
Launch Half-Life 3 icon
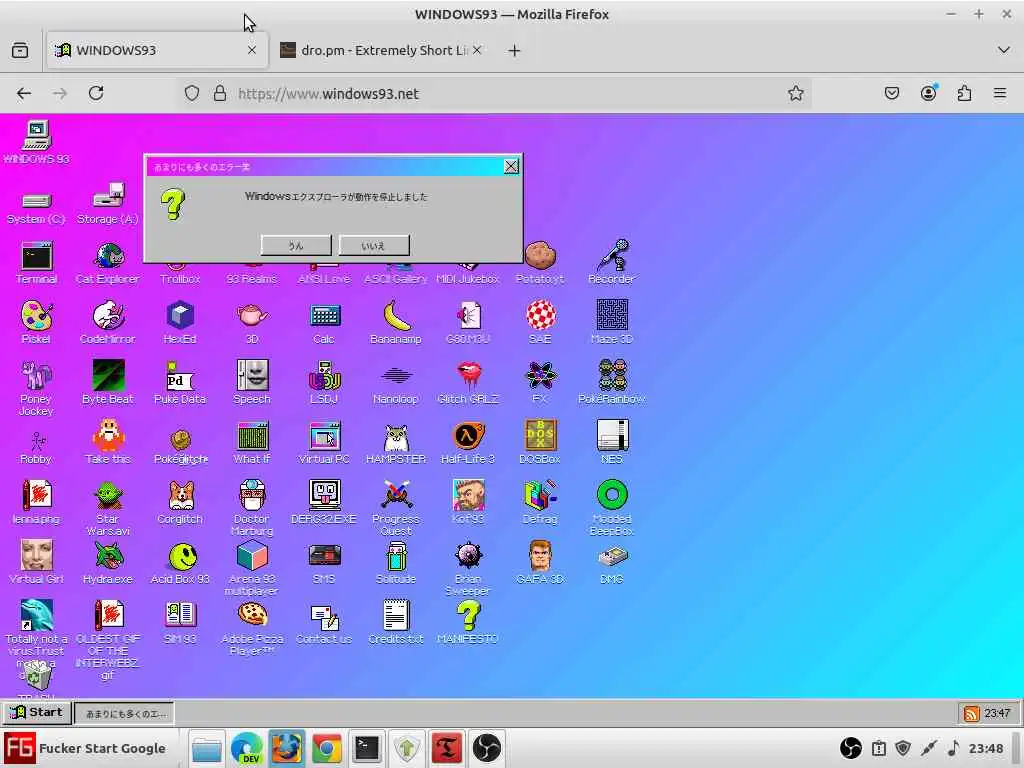468,443
